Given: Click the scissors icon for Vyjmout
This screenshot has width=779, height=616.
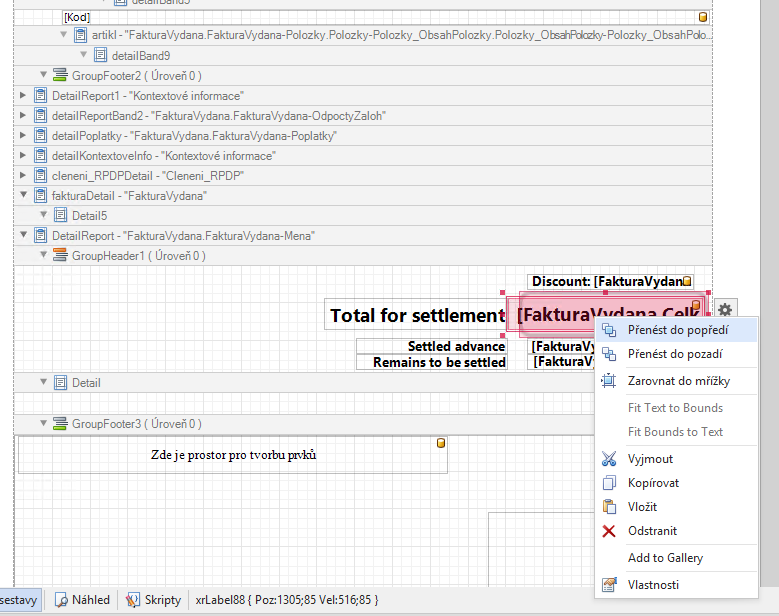Looking at the screenshot, I should (x=609, y=459).
